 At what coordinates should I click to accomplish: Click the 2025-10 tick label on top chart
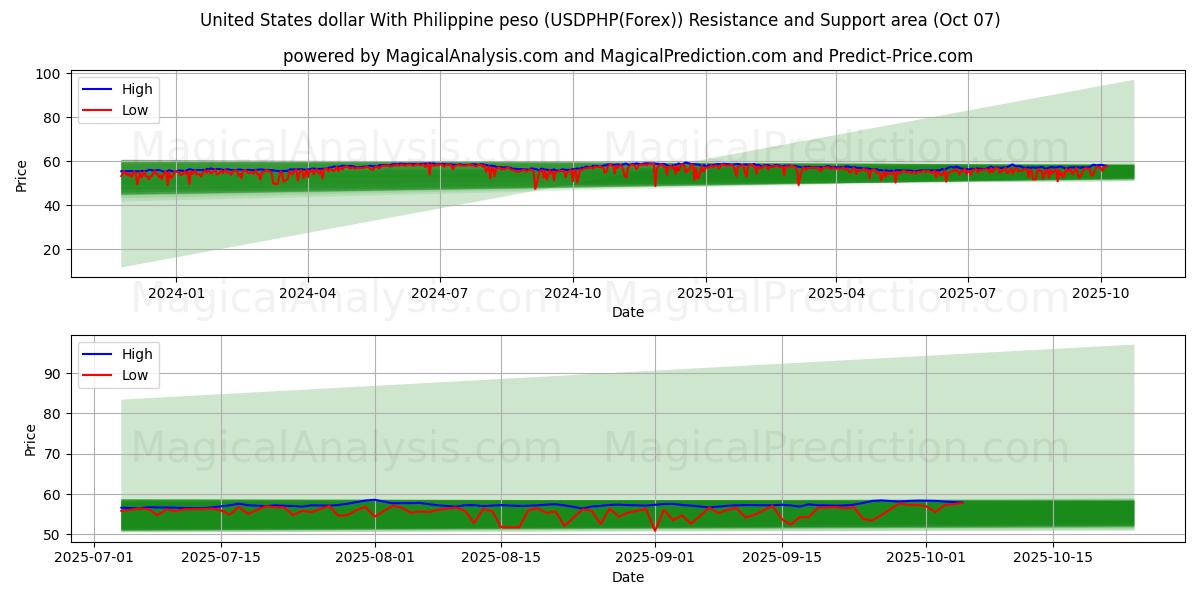point(1101,293)
